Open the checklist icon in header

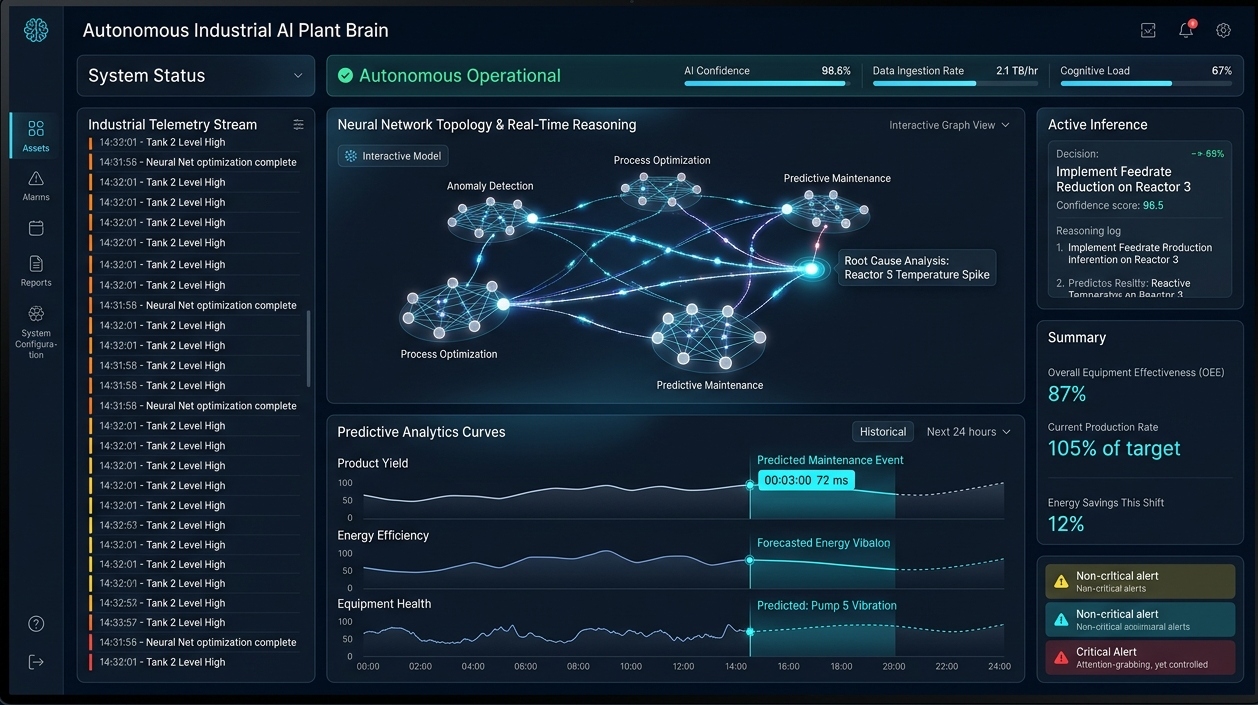[1148, 31]
